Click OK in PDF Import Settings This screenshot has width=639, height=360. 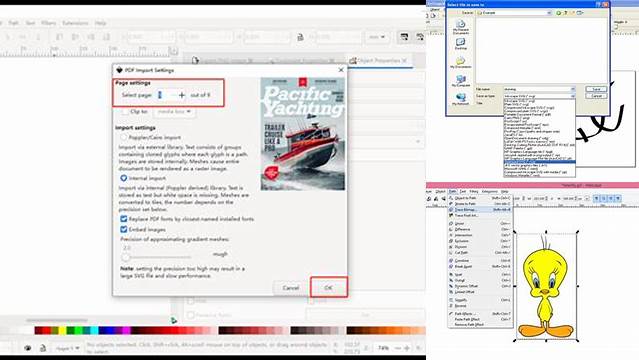[x=328, y=288]
